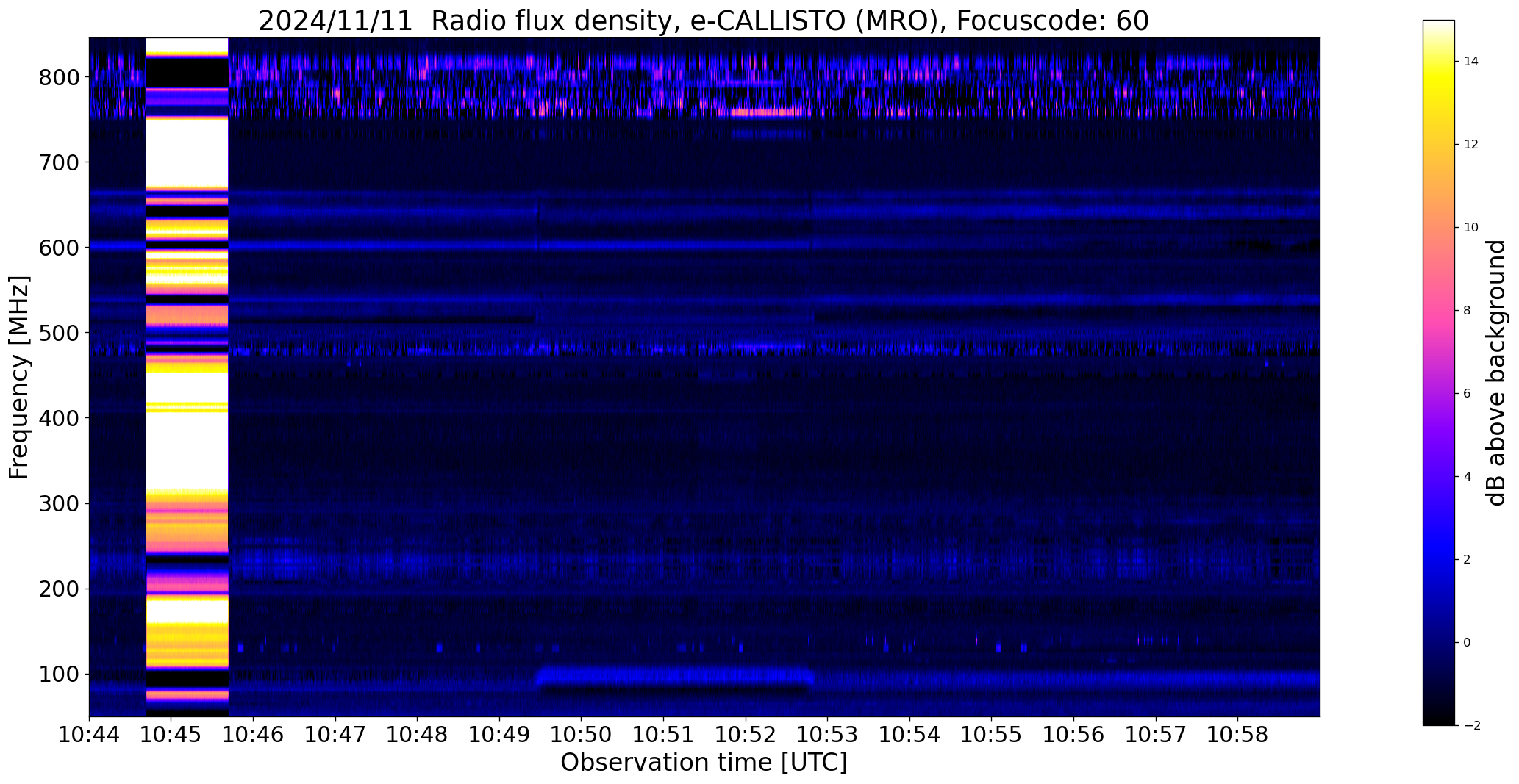Viewport: 1519px width, 784px height.
Task: Click the dB above background colorbar label
Action: pyautogui.click(x=1496, y=373)
